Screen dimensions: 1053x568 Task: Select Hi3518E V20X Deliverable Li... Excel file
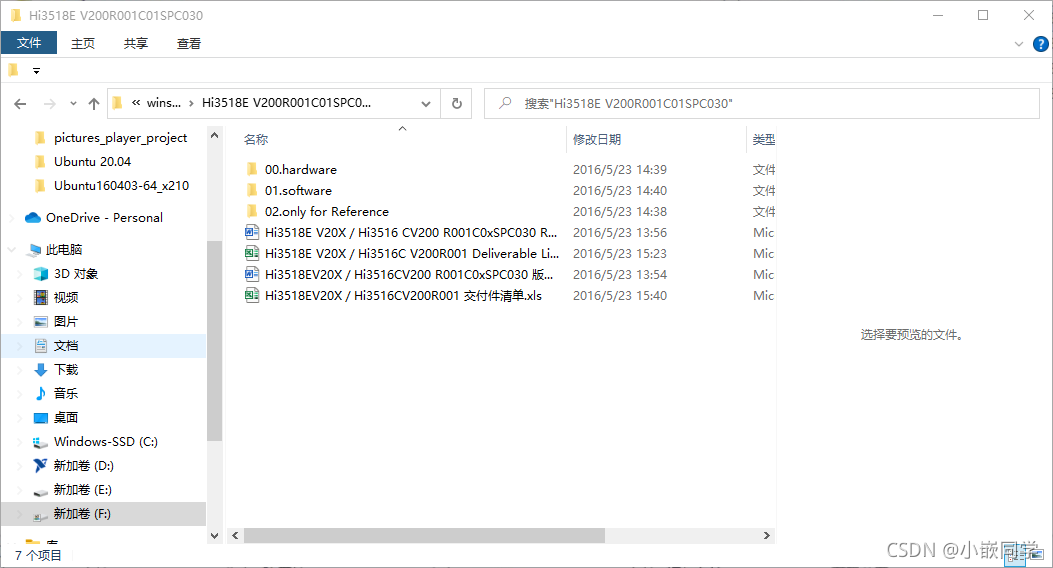(412, 253)
